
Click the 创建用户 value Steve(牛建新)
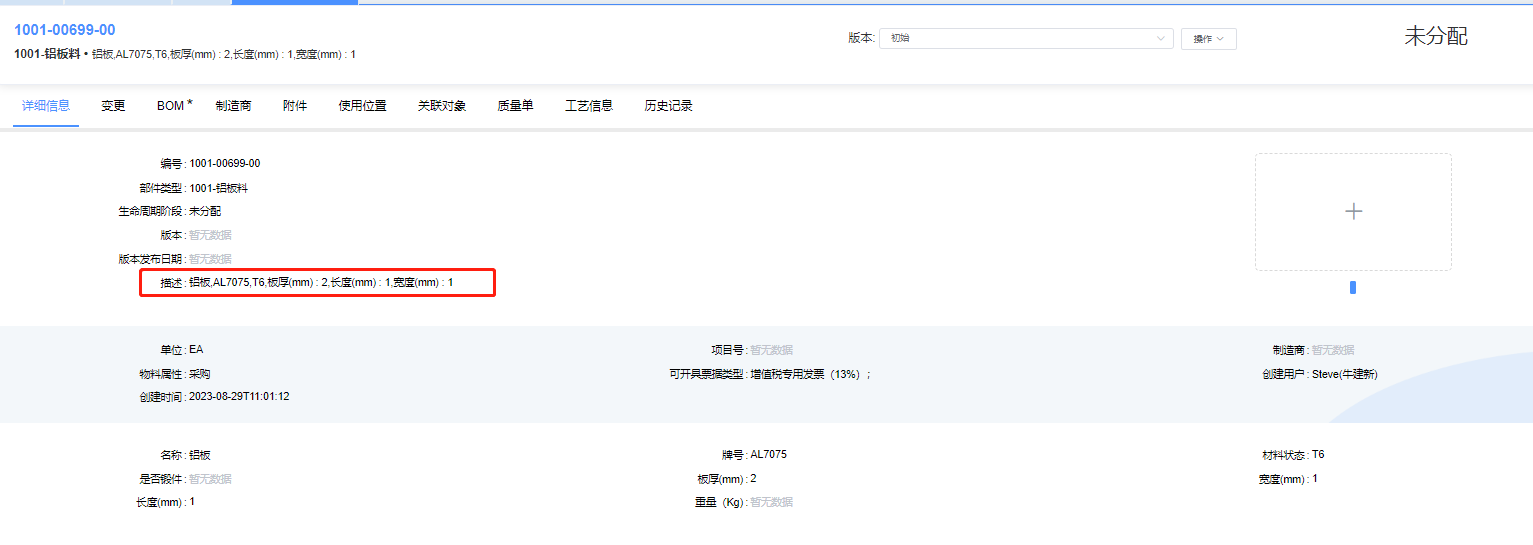(1345, 374)
